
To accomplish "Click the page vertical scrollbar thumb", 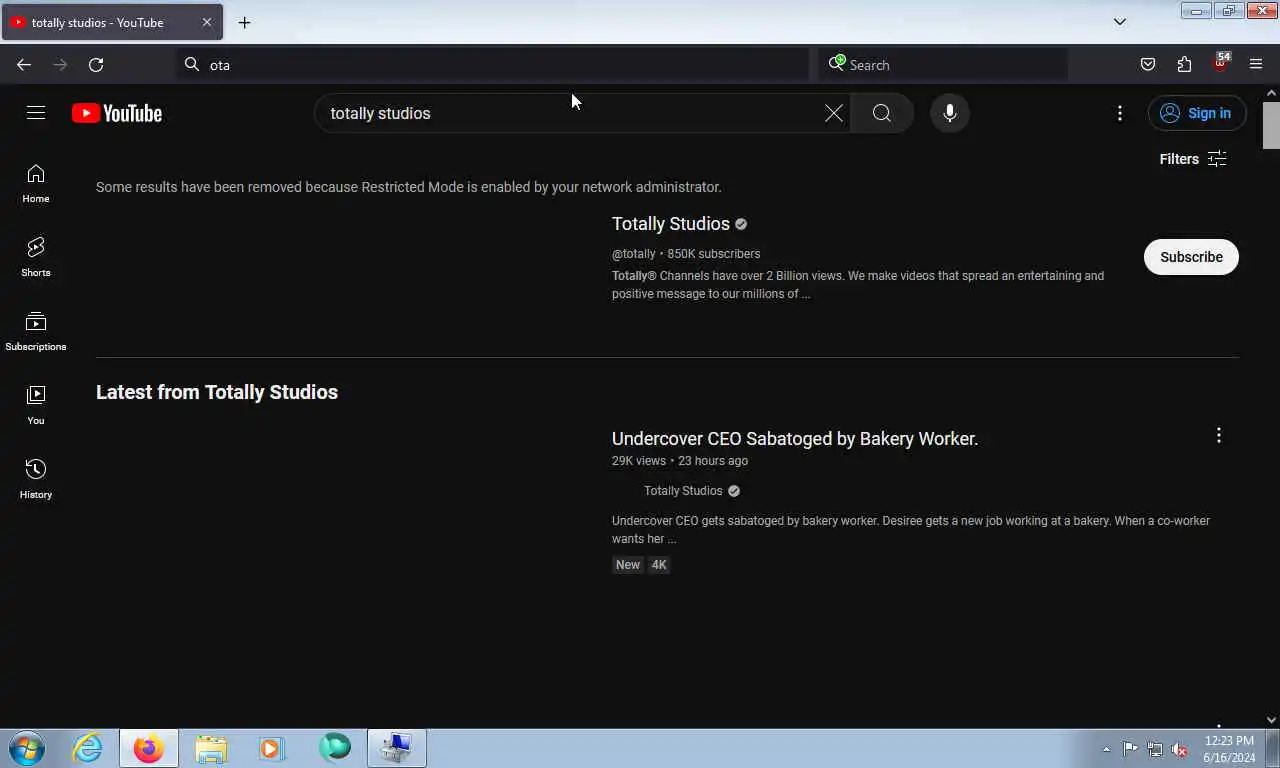I will click(1271, 125).
